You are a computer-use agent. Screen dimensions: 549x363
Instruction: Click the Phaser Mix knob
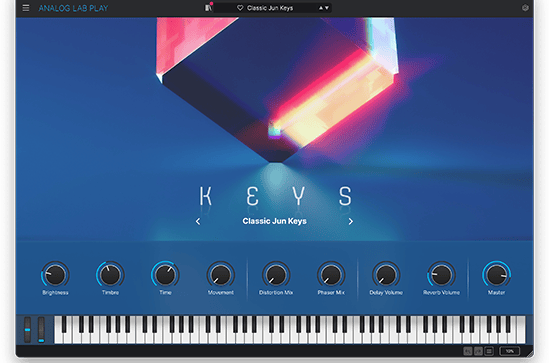[x=331, y=275]
